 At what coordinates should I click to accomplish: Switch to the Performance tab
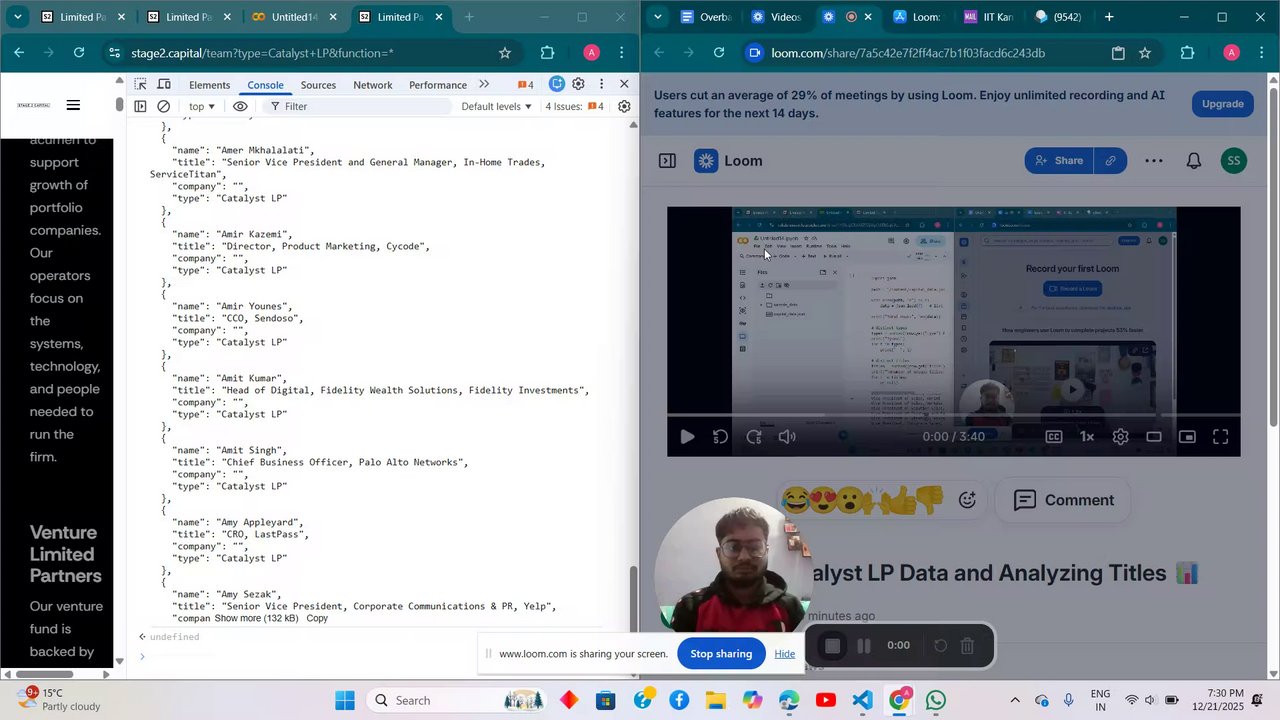click(x=438, y=85)
